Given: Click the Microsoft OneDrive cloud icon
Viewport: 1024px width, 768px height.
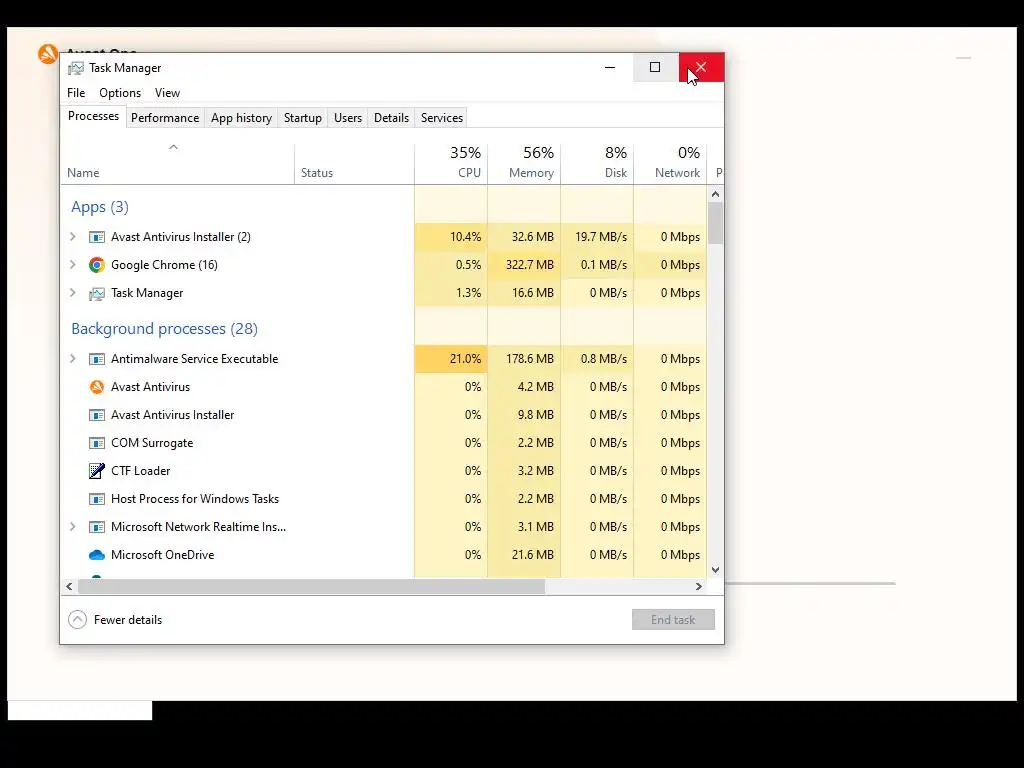Looking at the screenshot, I should (97, 555).
